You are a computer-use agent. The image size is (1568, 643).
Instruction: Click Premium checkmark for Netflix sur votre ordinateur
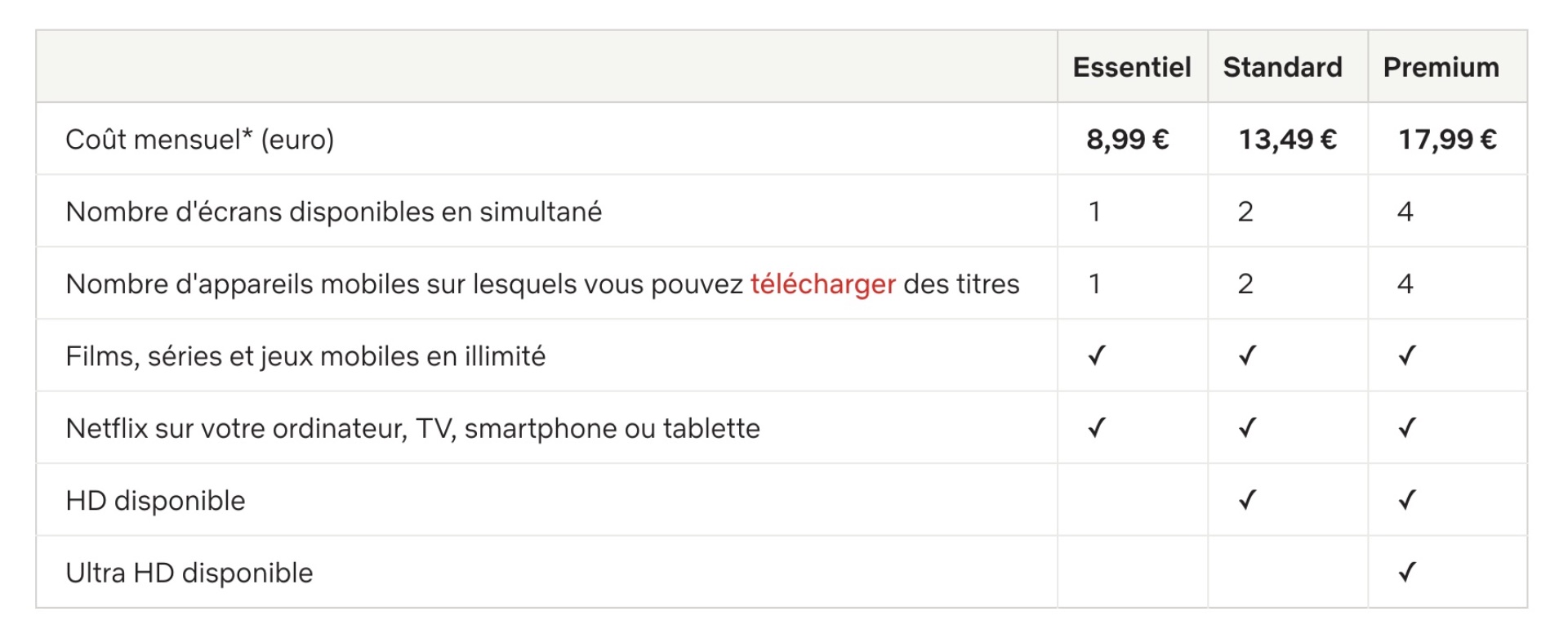click(1407, 427)
